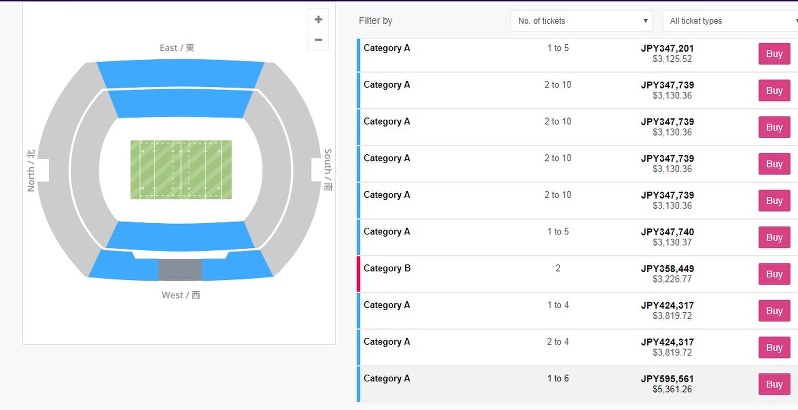Select the left lower West corner section
Viewport: 798px width, 410px height.
[x=124, y=267]
